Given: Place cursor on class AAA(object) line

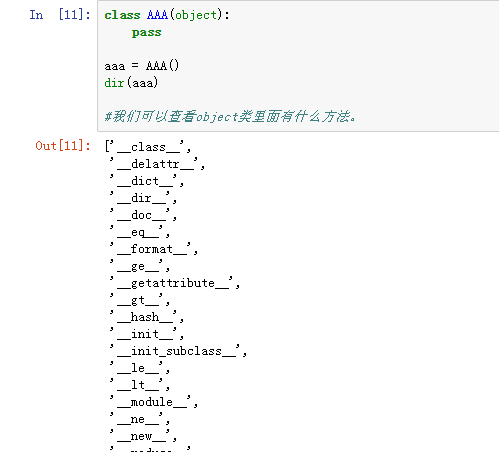Looking at the screenshot, I should click(167, 15).
